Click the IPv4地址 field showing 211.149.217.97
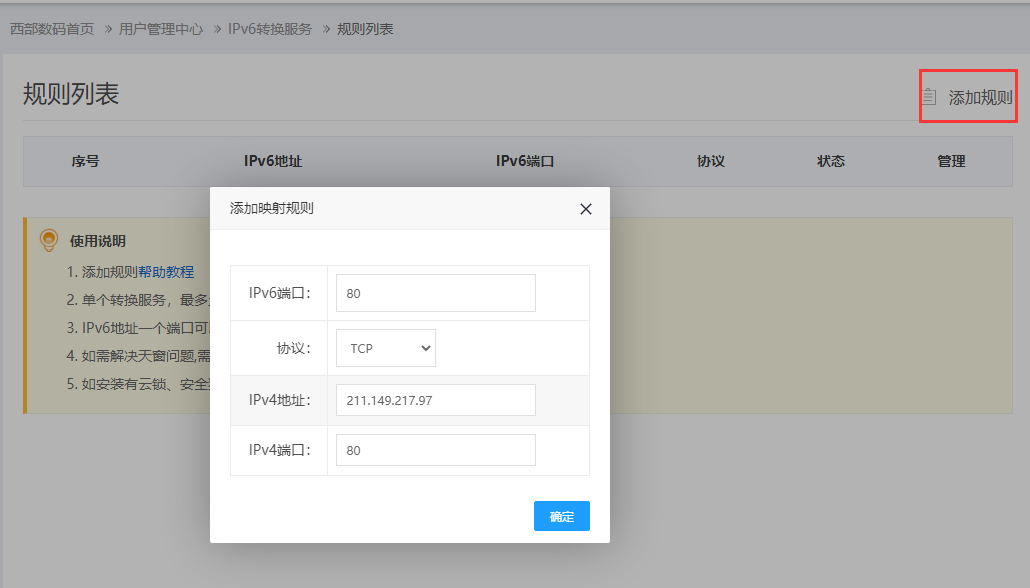This screenshot has width=1030, height=588. pyautogui.click(x=436, y=400)
